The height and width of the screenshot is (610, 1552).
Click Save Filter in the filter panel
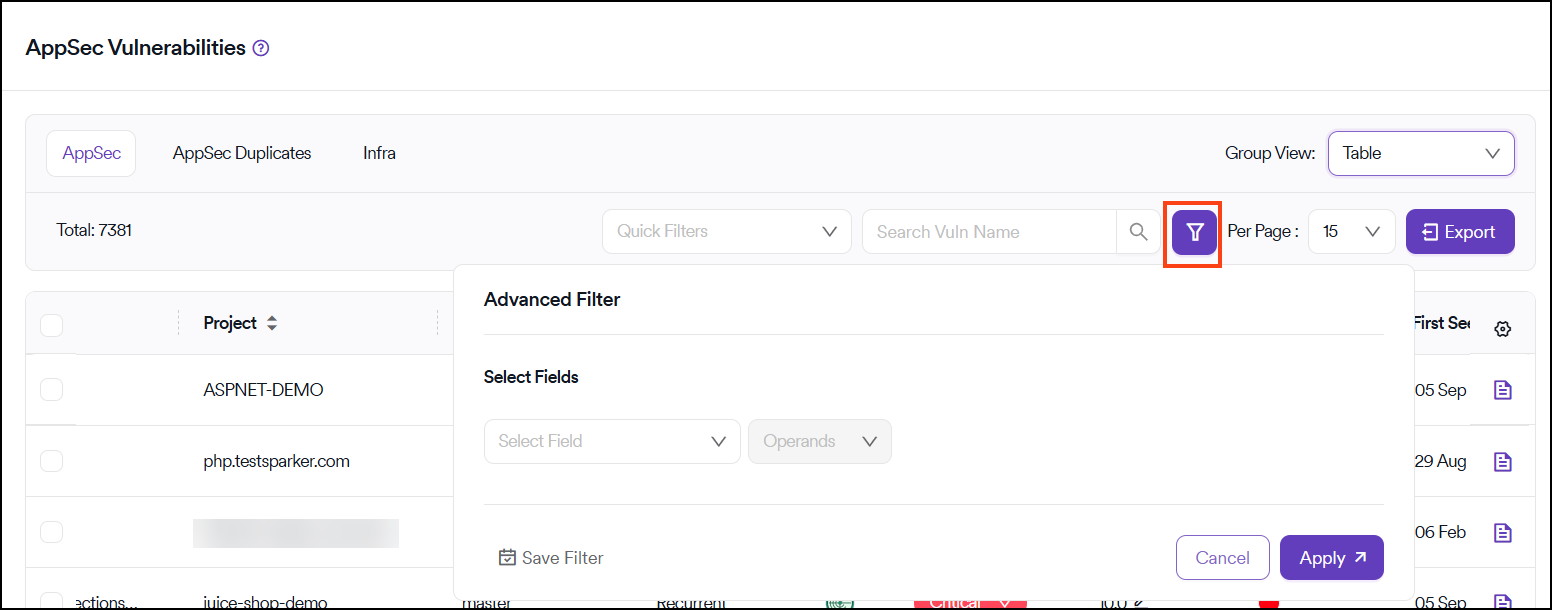[551, 558]
